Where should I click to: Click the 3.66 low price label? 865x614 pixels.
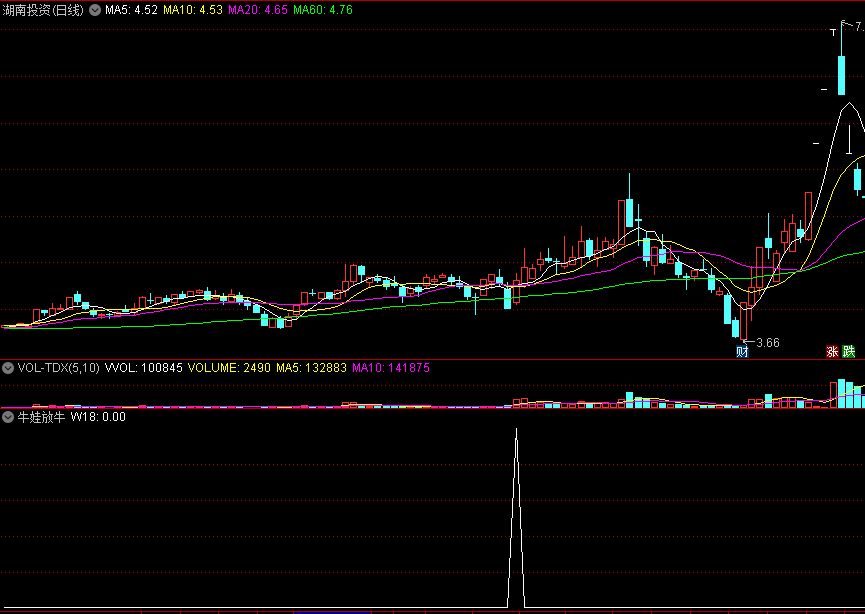coord(768,343)
